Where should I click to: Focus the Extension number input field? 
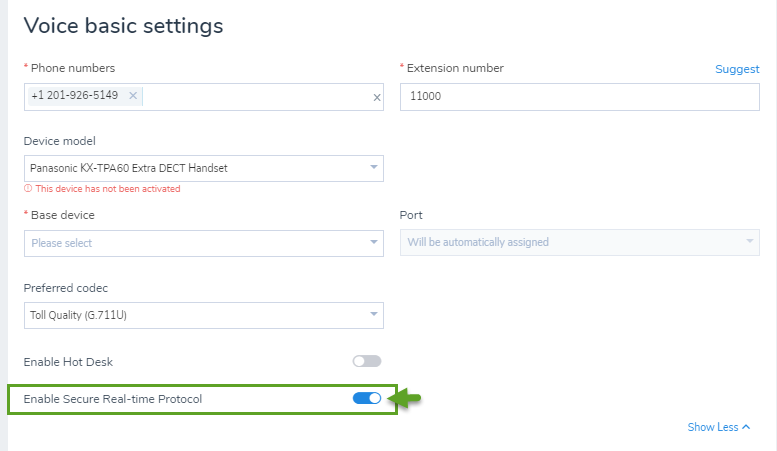[580, 97]
